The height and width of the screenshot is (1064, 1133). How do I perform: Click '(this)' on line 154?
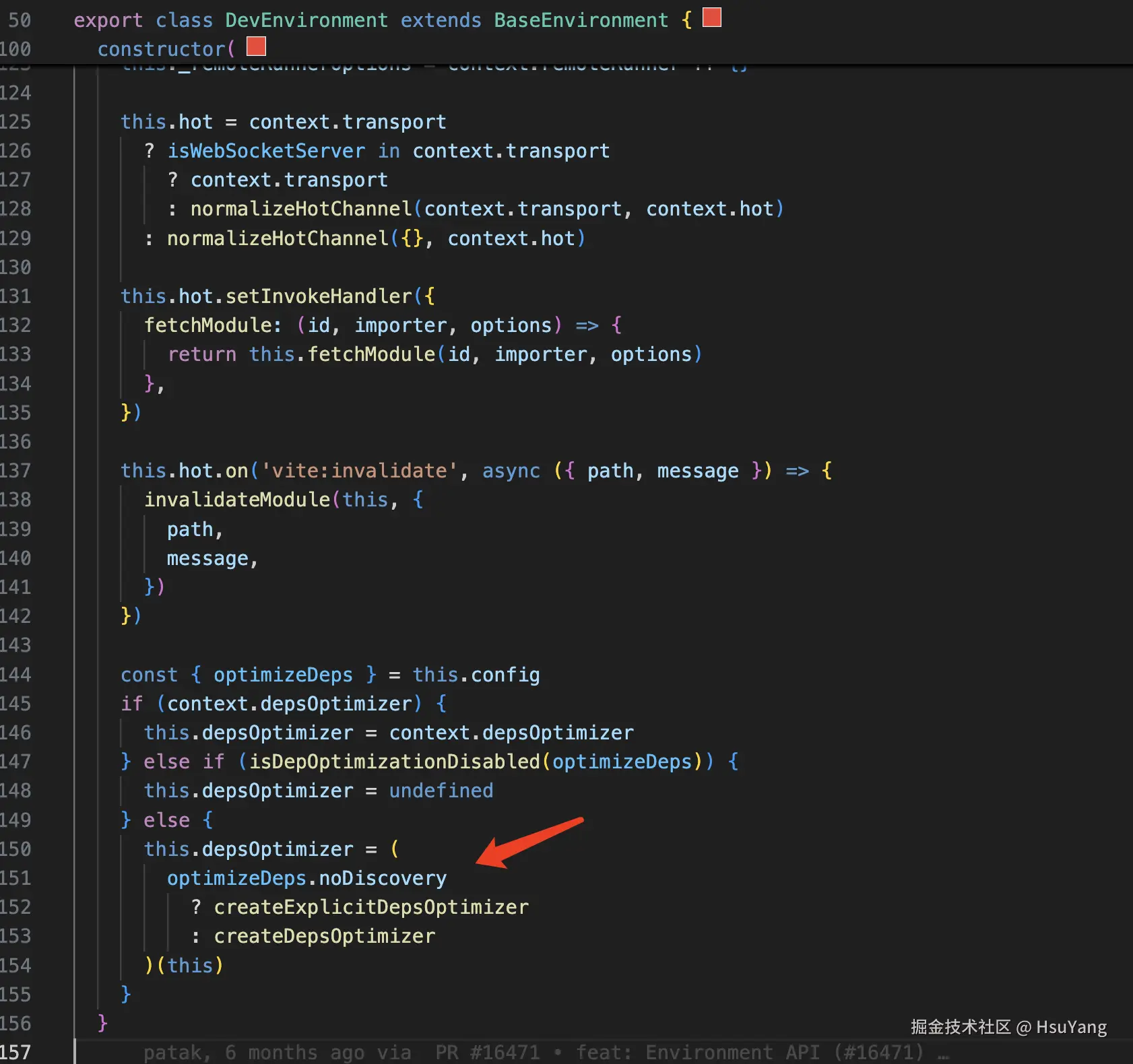pyautogui.click(x=190, y=966)
